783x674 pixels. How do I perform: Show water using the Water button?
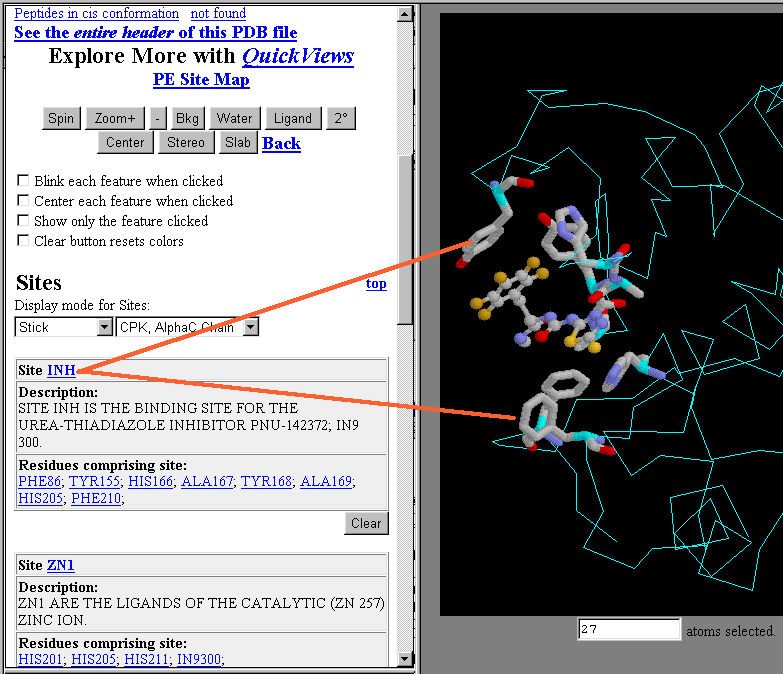click(x=235, y=118)
